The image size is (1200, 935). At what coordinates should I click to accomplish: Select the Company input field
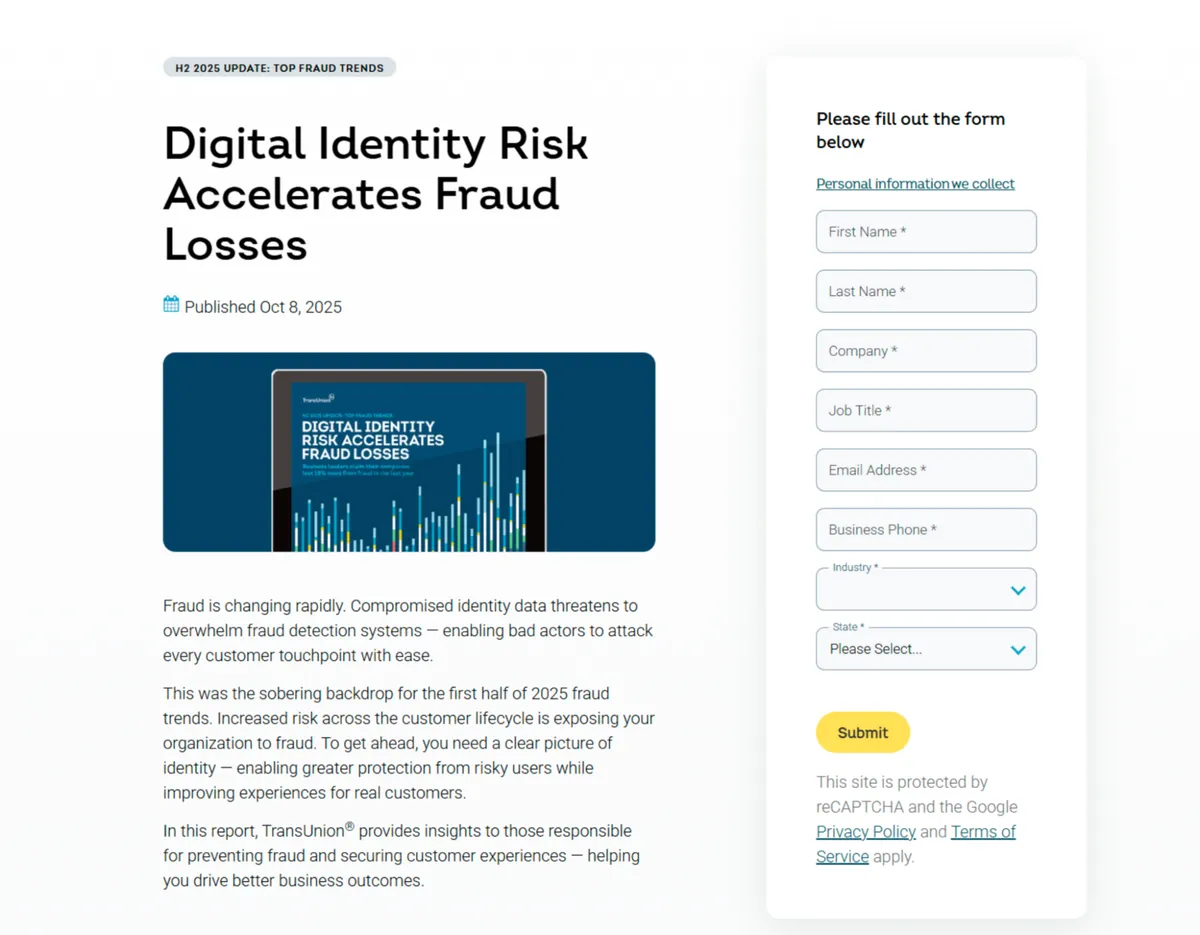[925, 350]
